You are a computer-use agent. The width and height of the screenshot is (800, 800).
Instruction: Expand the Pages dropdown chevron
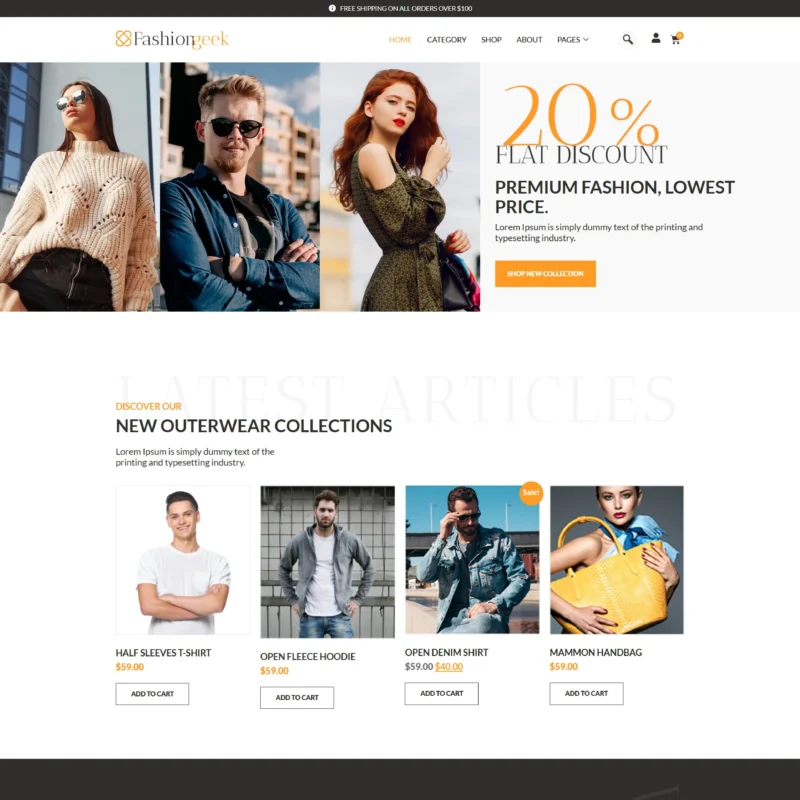click(586, 39)
